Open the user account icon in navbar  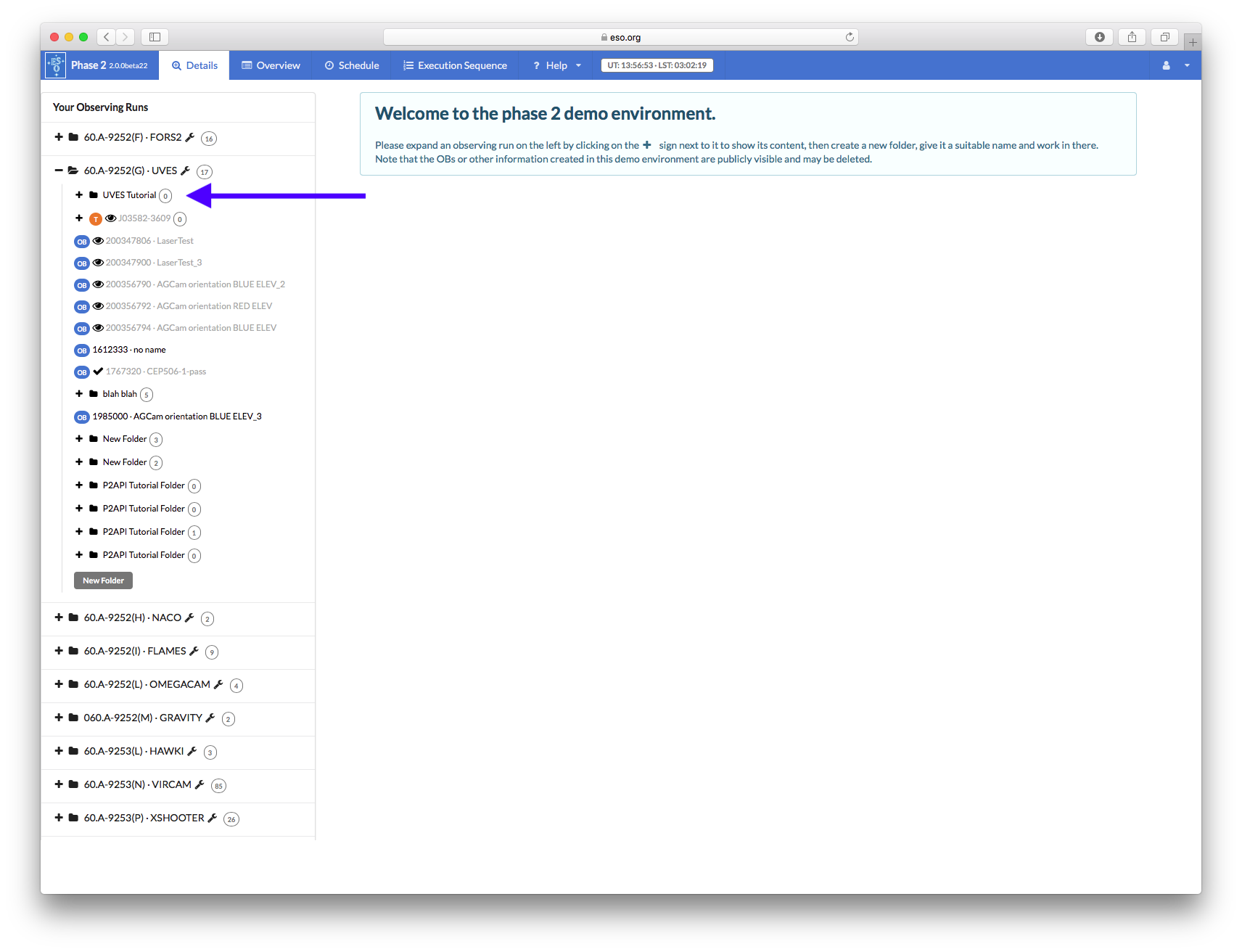(1166, 65)
